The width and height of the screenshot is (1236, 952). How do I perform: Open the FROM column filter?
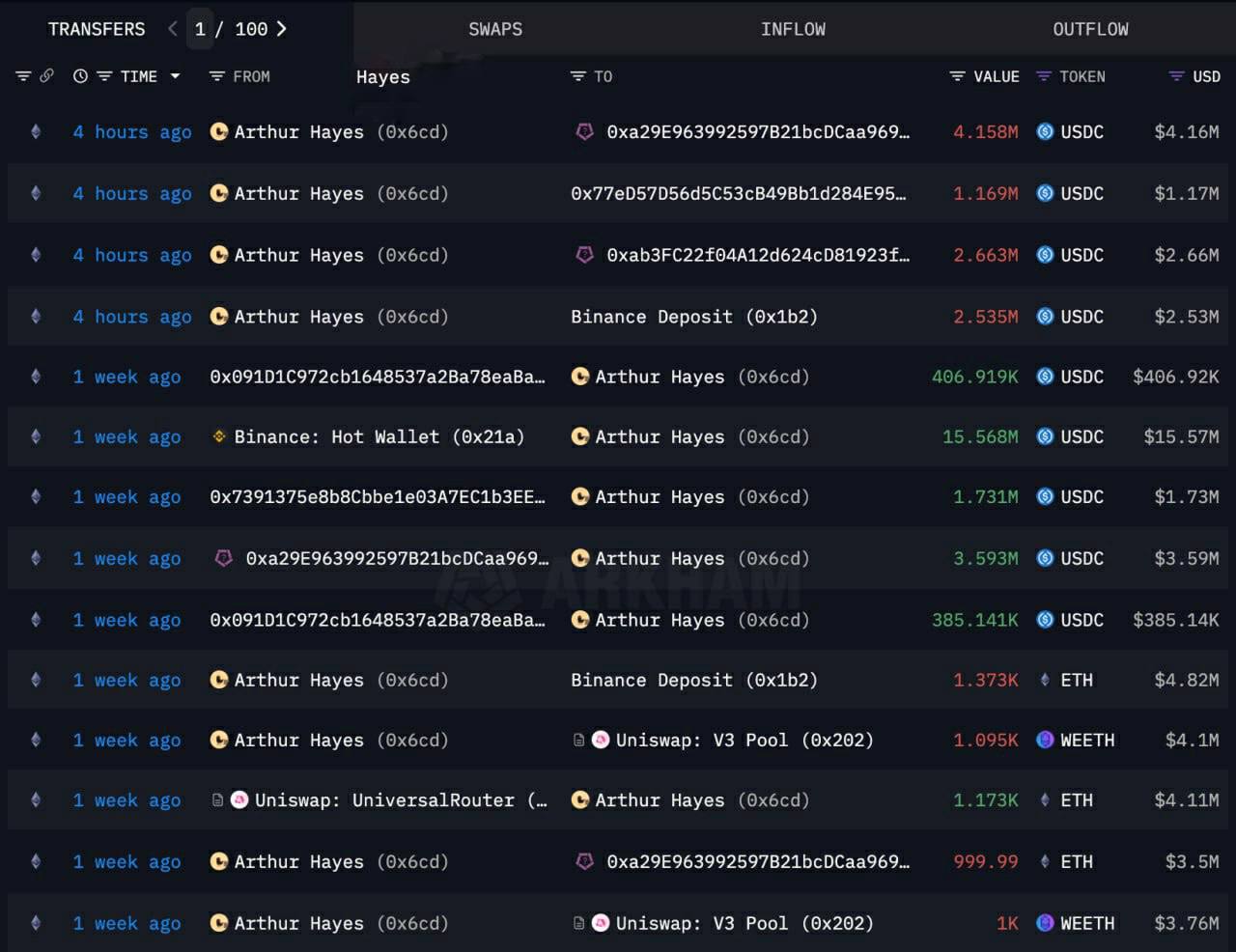217,76
